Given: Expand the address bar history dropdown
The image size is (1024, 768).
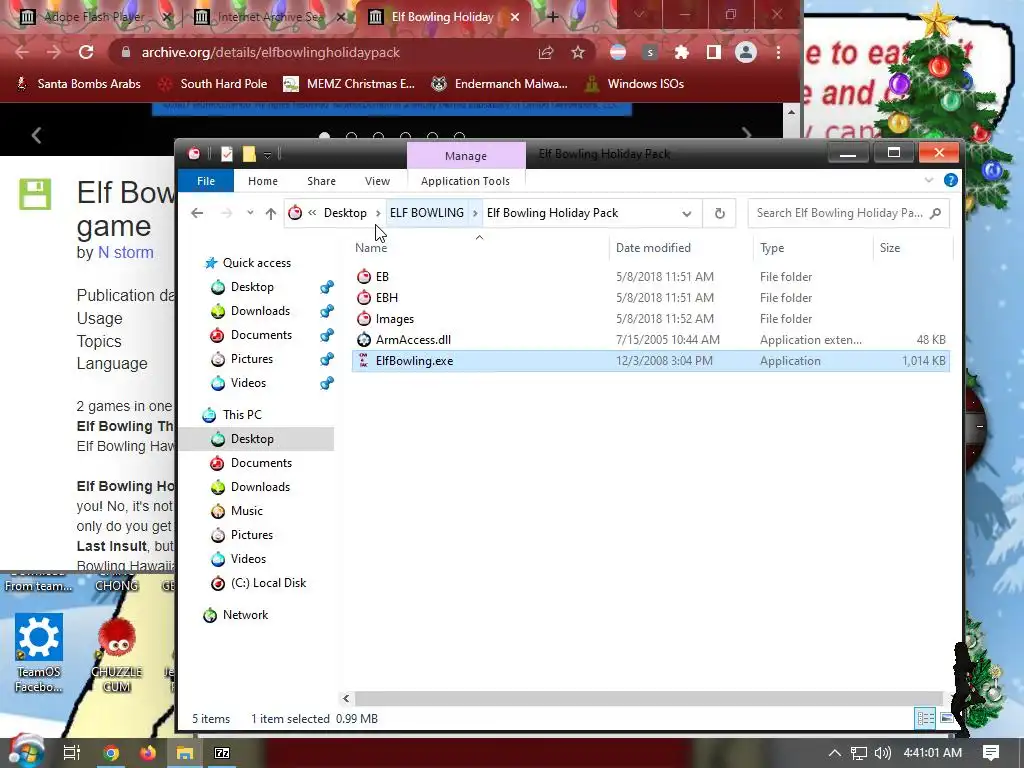Looking at the screenshot, I should (x=686, y=214).
